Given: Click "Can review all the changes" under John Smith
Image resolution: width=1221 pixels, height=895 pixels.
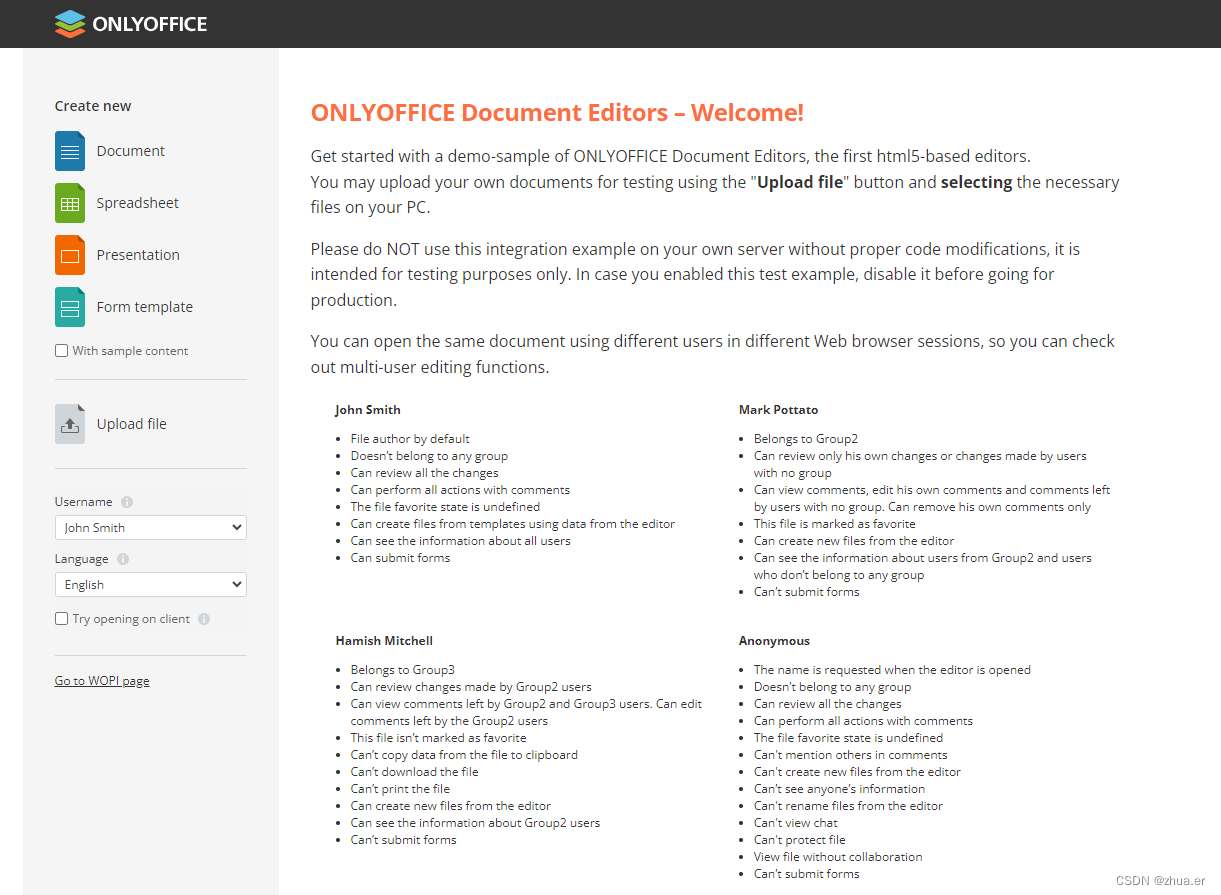Looking at the screenshot, I should pyautogui.click(x=424, y=473).
